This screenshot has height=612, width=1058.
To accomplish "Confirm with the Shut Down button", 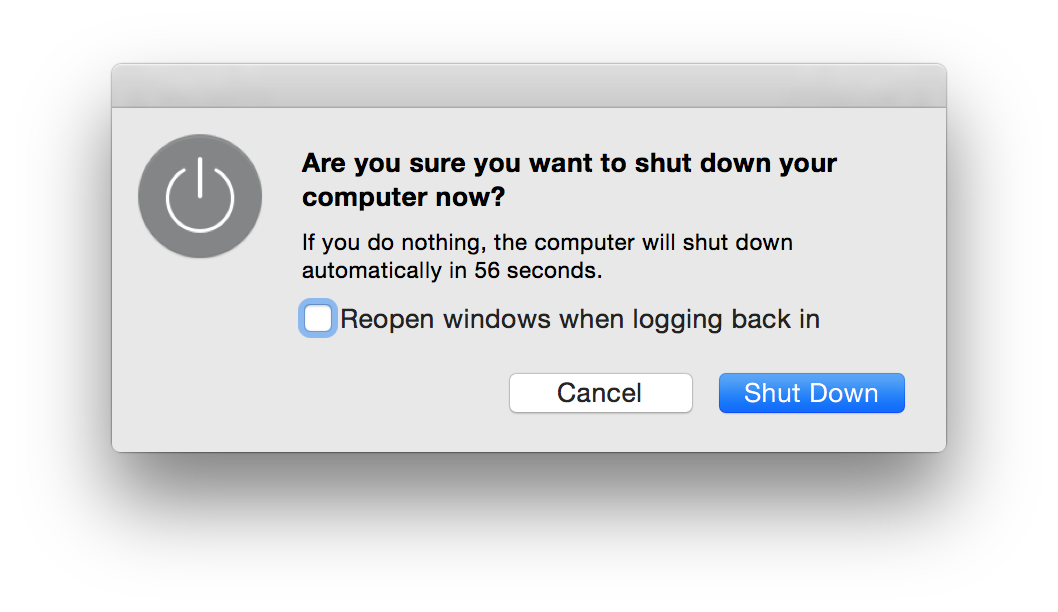I will point(811,393).
